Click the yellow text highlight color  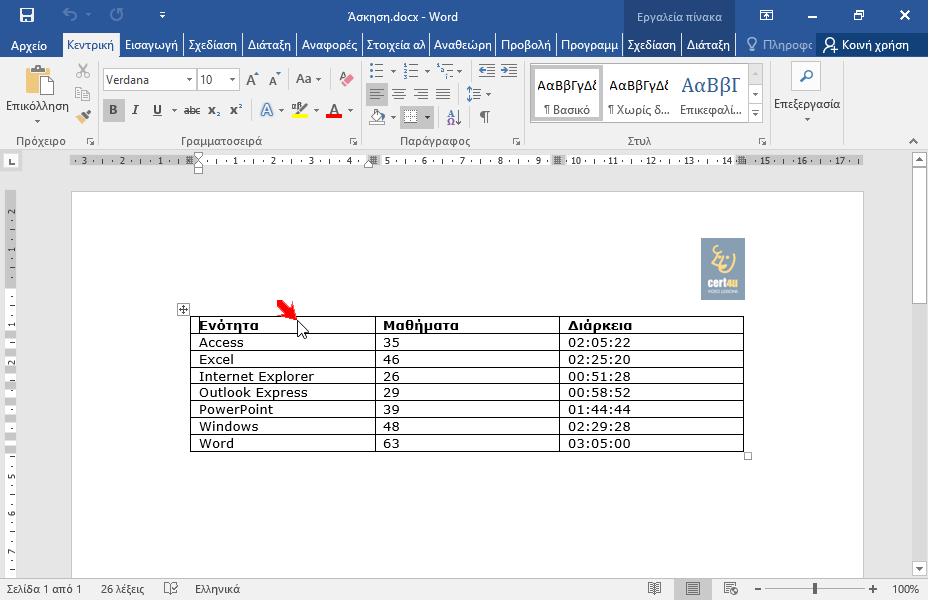pyautogui.click(x=299, y=110)
